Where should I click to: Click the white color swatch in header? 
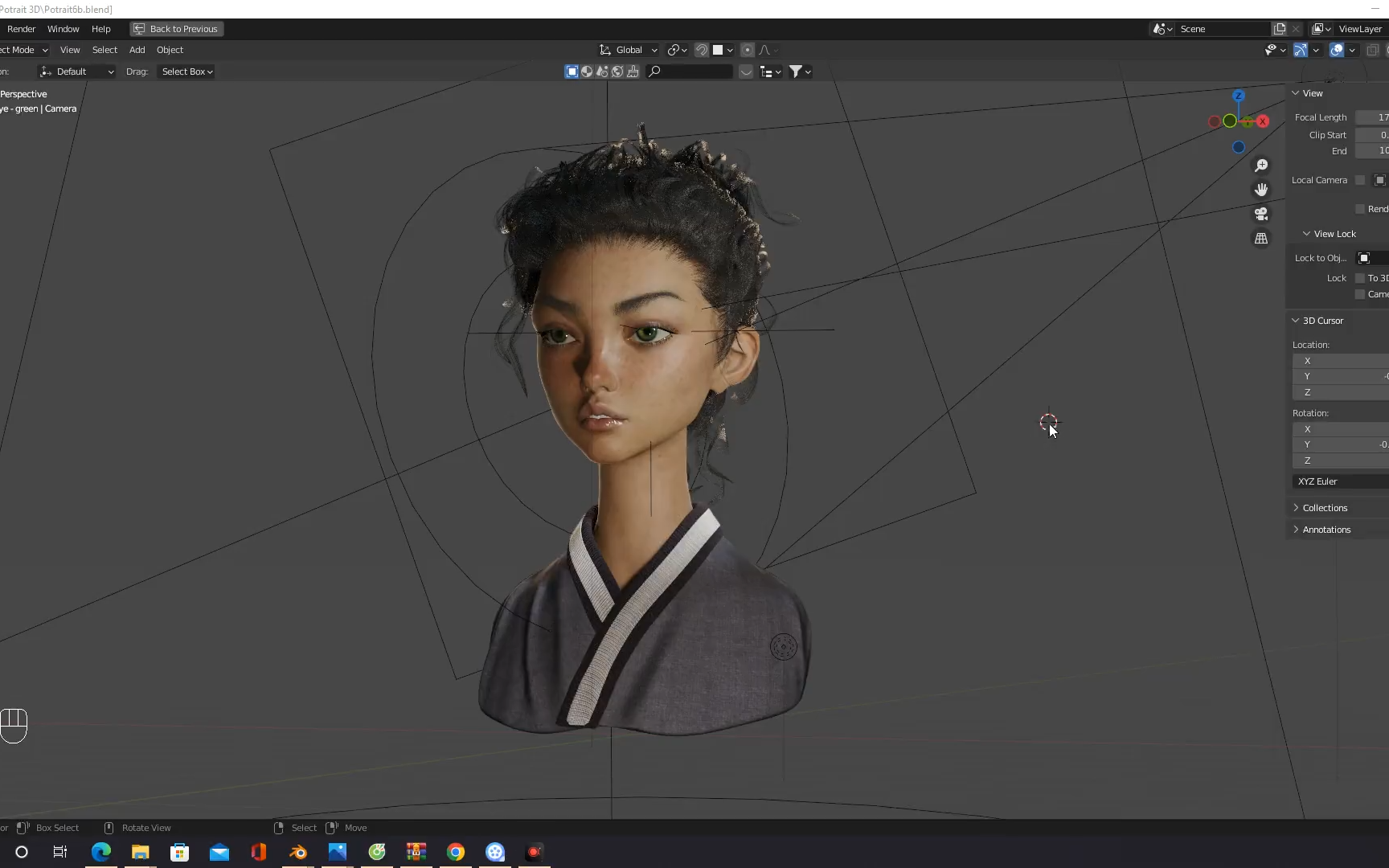[719, 50]
